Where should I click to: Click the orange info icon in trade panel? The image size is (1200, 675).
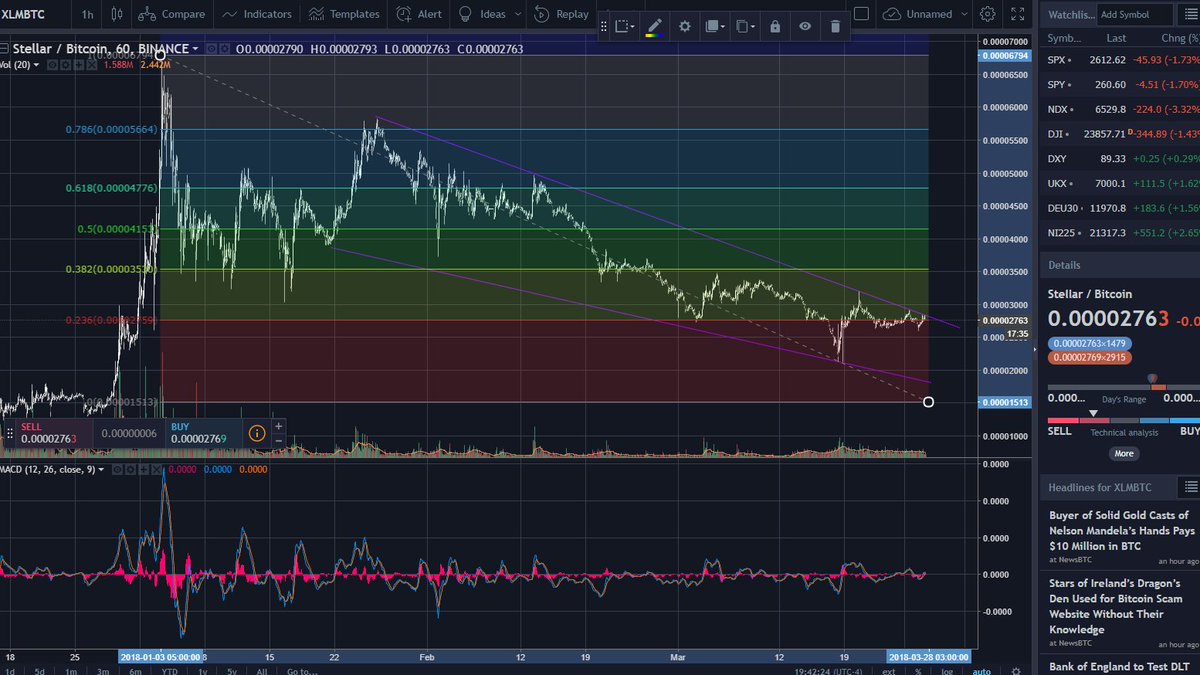tap(257, 433)
